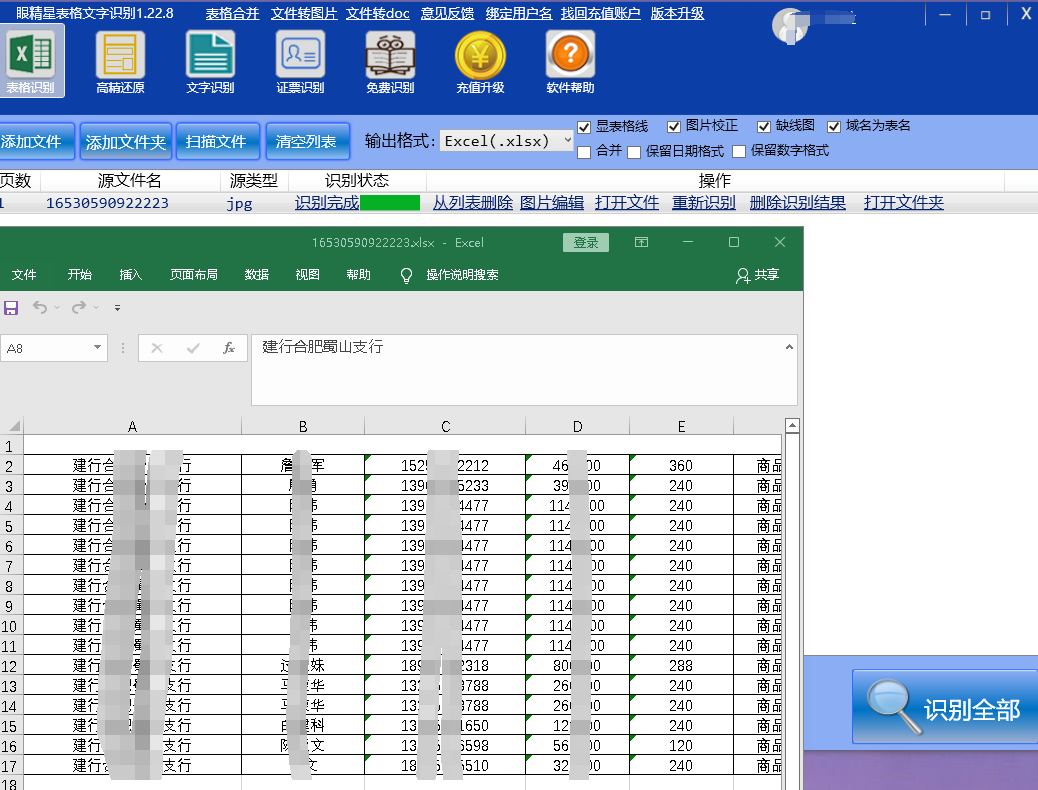Select column C header
1038x790 pixels.
[445, 426]
